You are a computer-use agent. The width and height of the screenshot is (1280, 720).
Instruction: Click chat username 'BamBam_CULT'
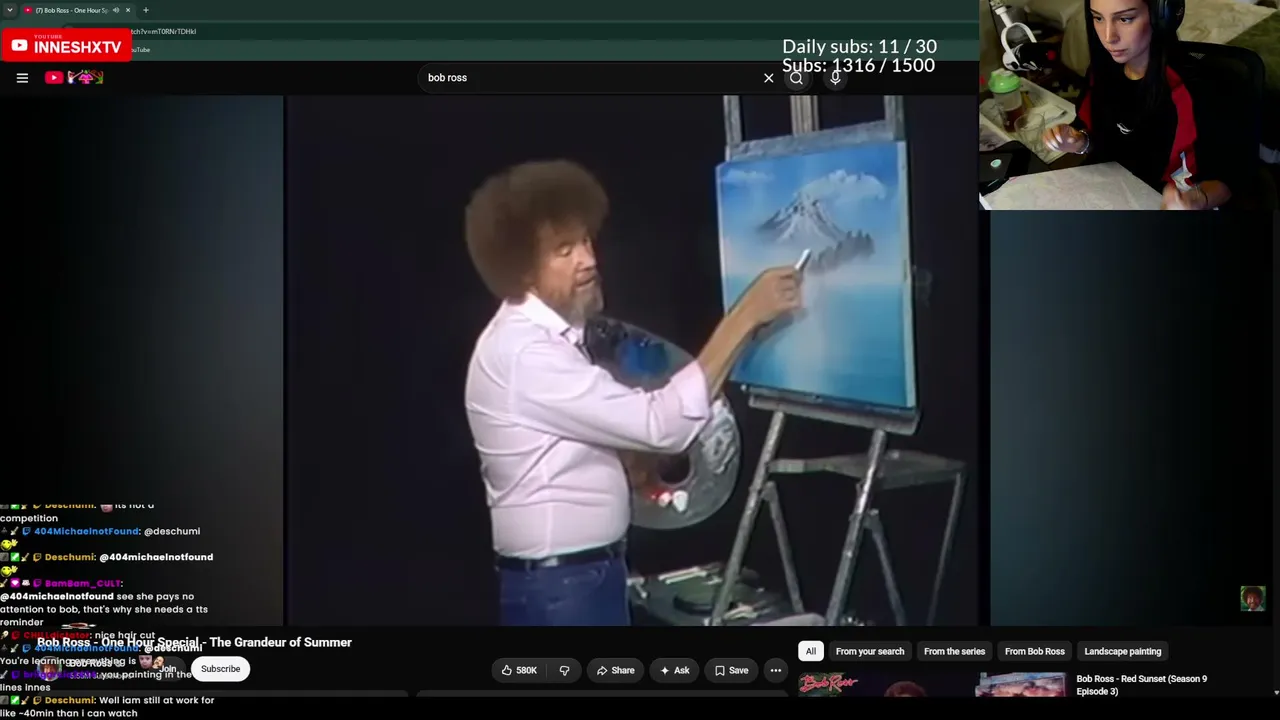(x=83, y=583)
